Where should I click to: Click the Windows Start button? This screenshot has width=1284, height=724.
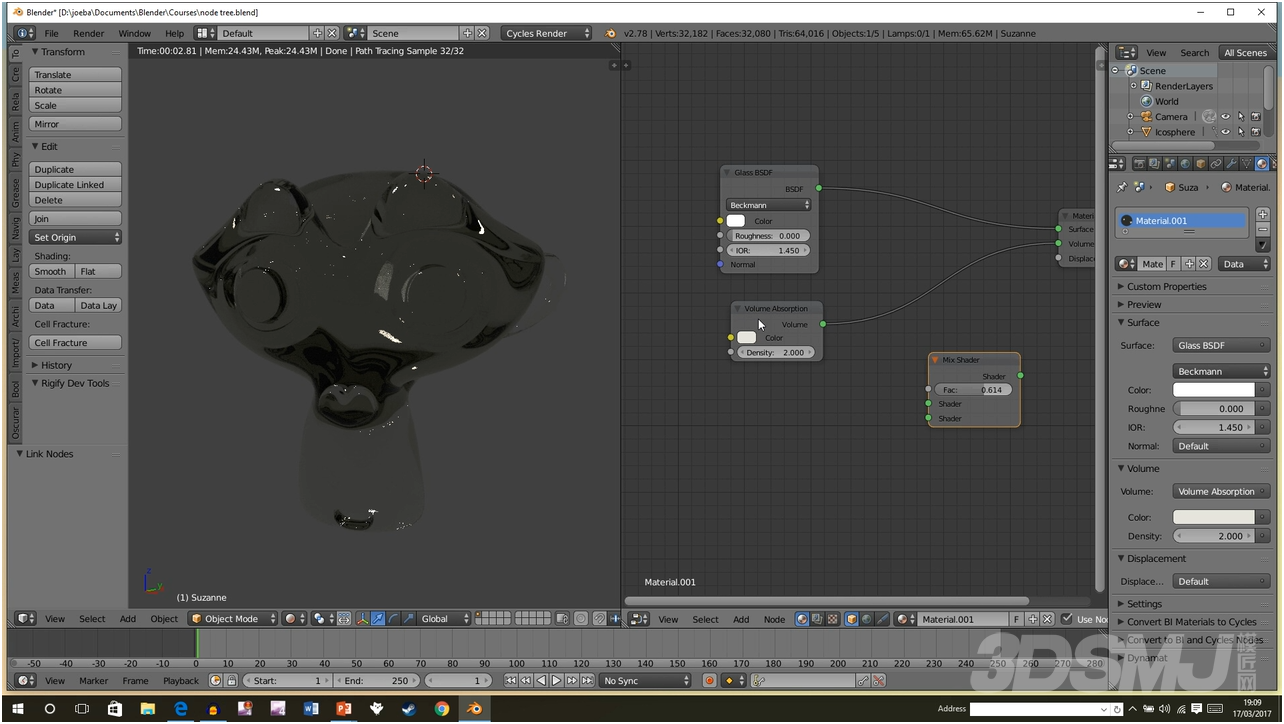point(18,709)
